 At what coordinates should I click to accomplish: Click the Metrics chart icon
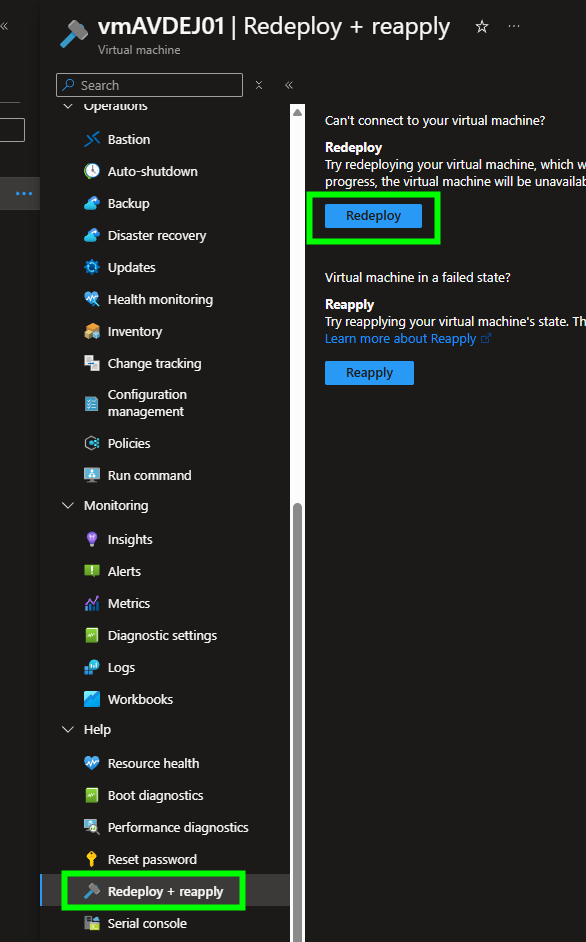point(92,603)
